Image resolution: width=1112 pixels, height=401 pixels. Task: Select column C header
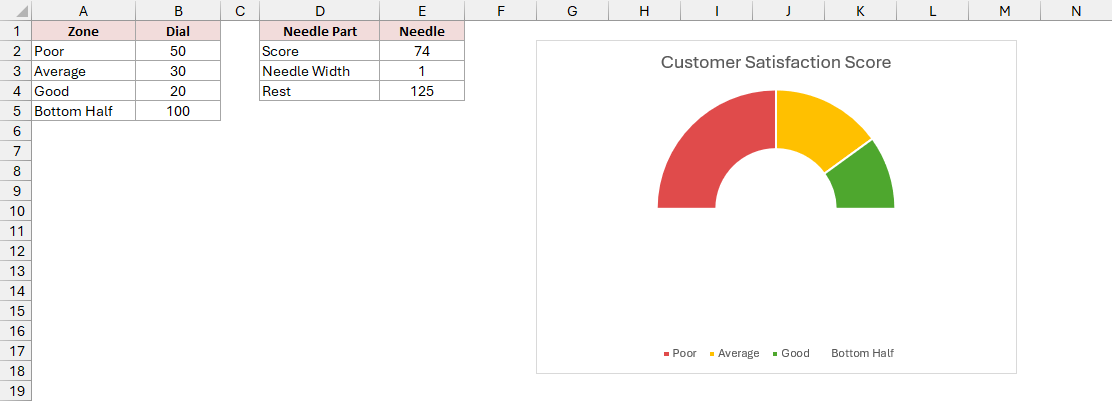click(240, 11)
